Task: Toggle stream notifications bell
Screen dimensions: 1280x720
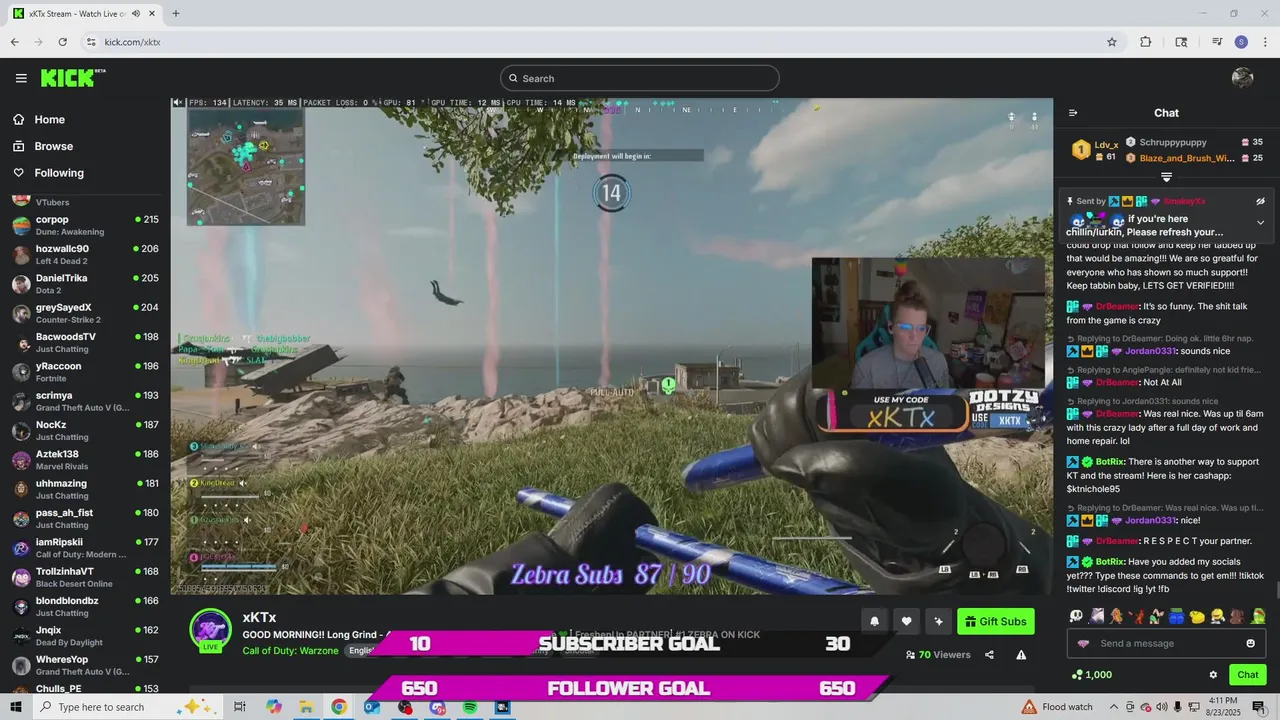Action: tap(874, 621)
